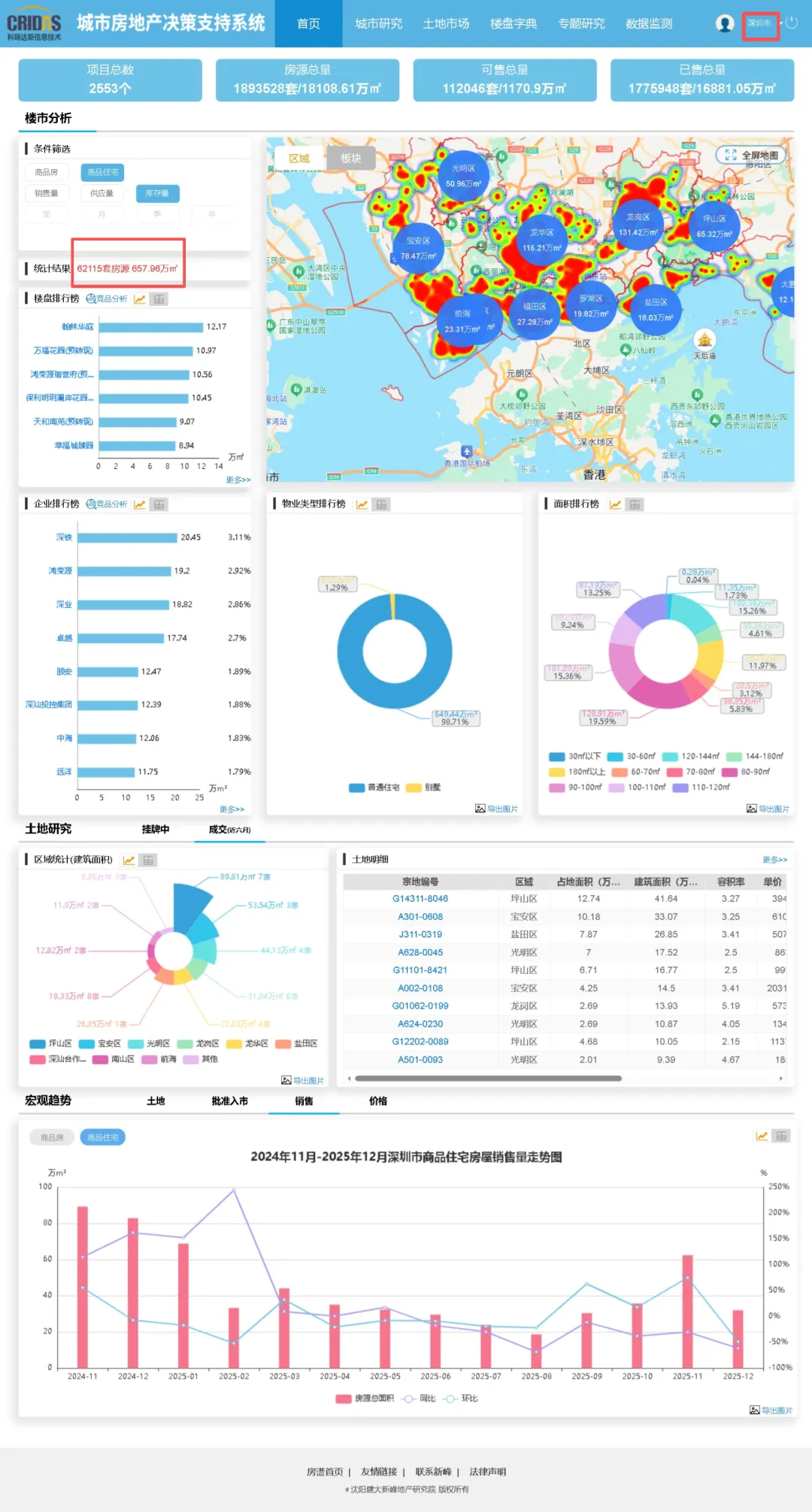Open 联系新峰 footer link

(x=434, y=1471)
